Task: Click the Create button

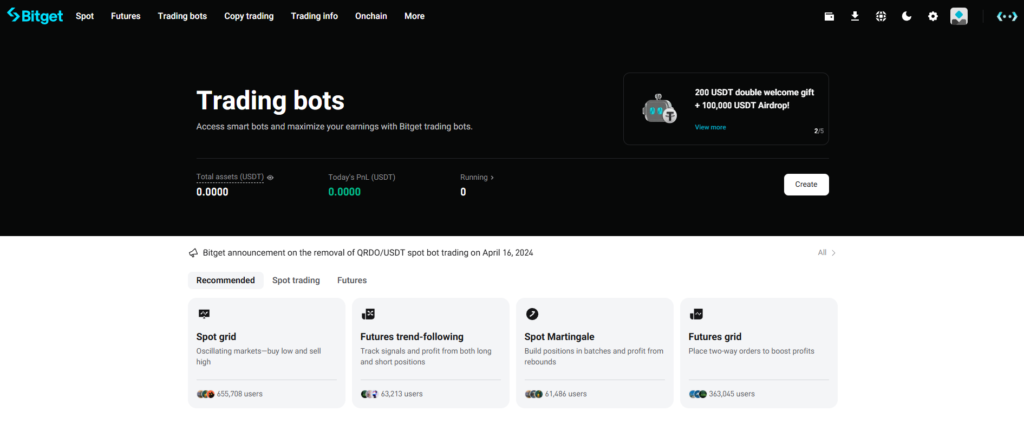Action: pyautogui.click(x=806, y=184)
